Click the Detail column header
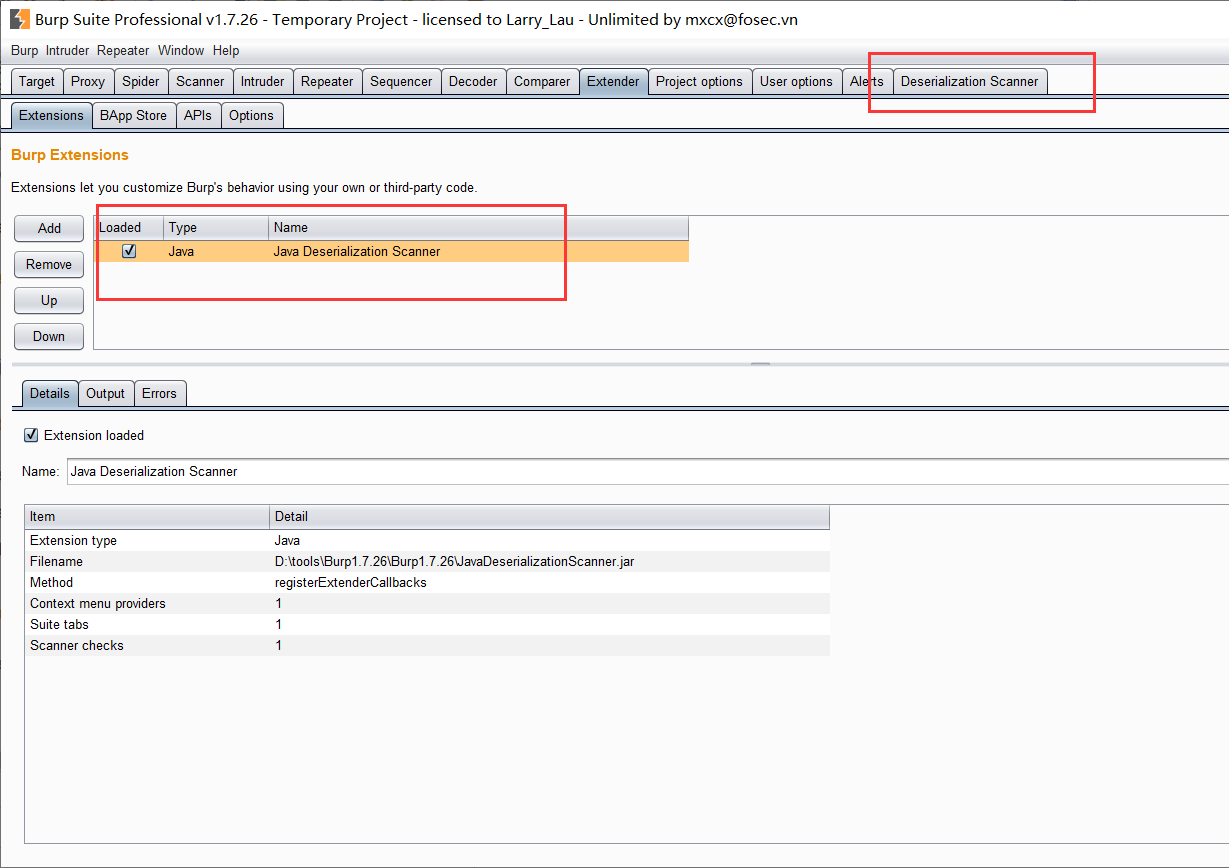Viewport: 1229px width, 868px height. click(x=550, y=516)
